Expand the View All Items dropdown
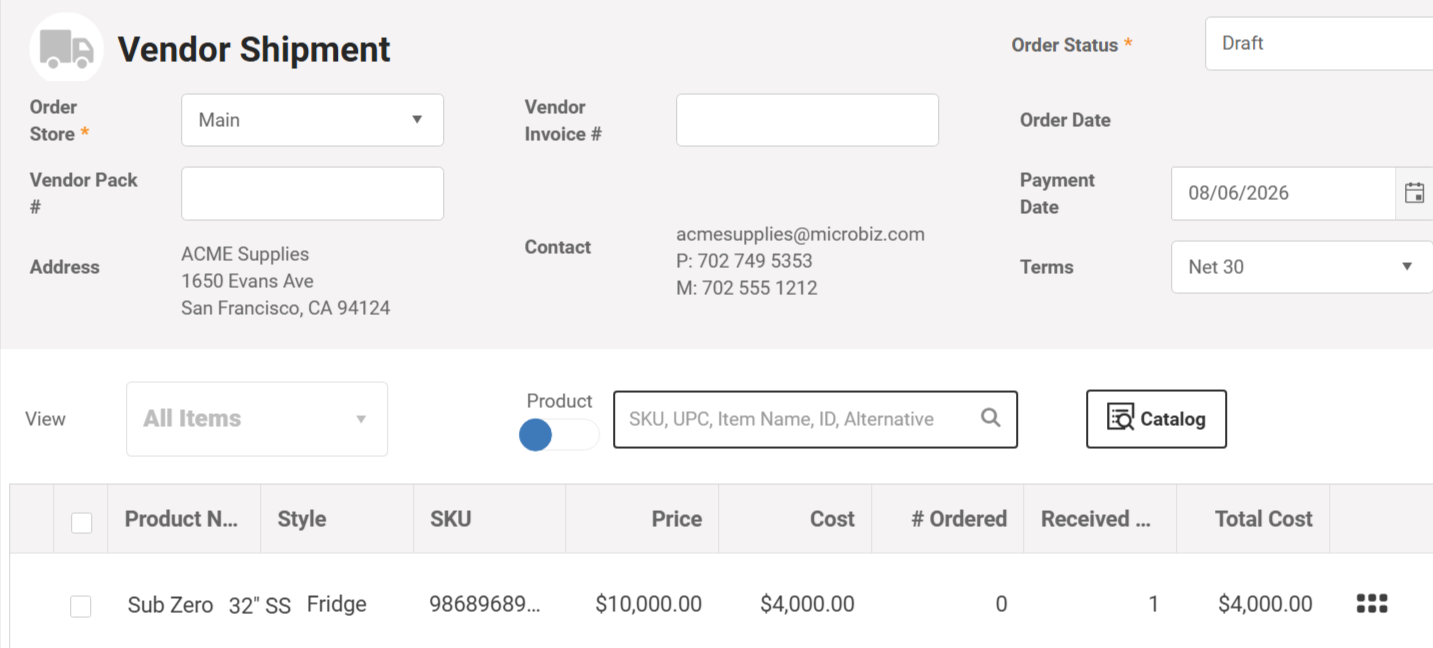 coord(257,419)
